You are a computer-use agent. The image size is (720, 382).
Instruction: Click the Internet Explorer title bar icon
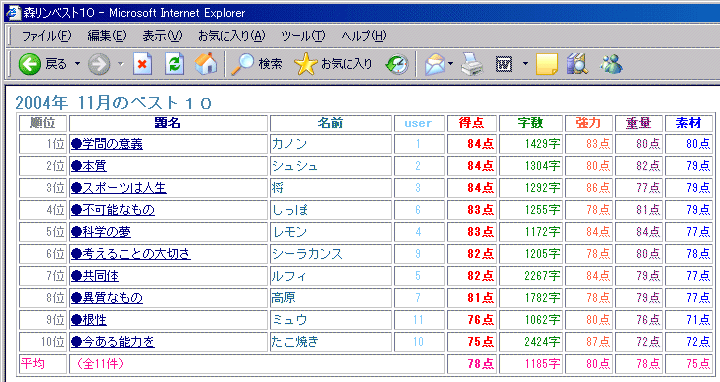click(x=13, y=12)
